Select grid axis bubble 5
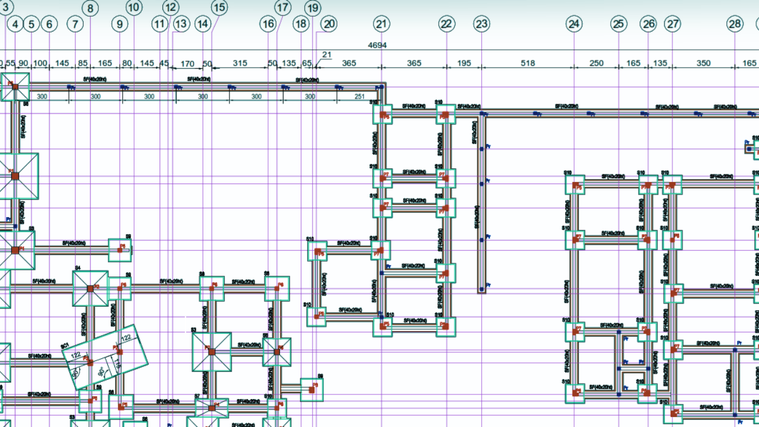759x427 pixels. coord(31,24)
